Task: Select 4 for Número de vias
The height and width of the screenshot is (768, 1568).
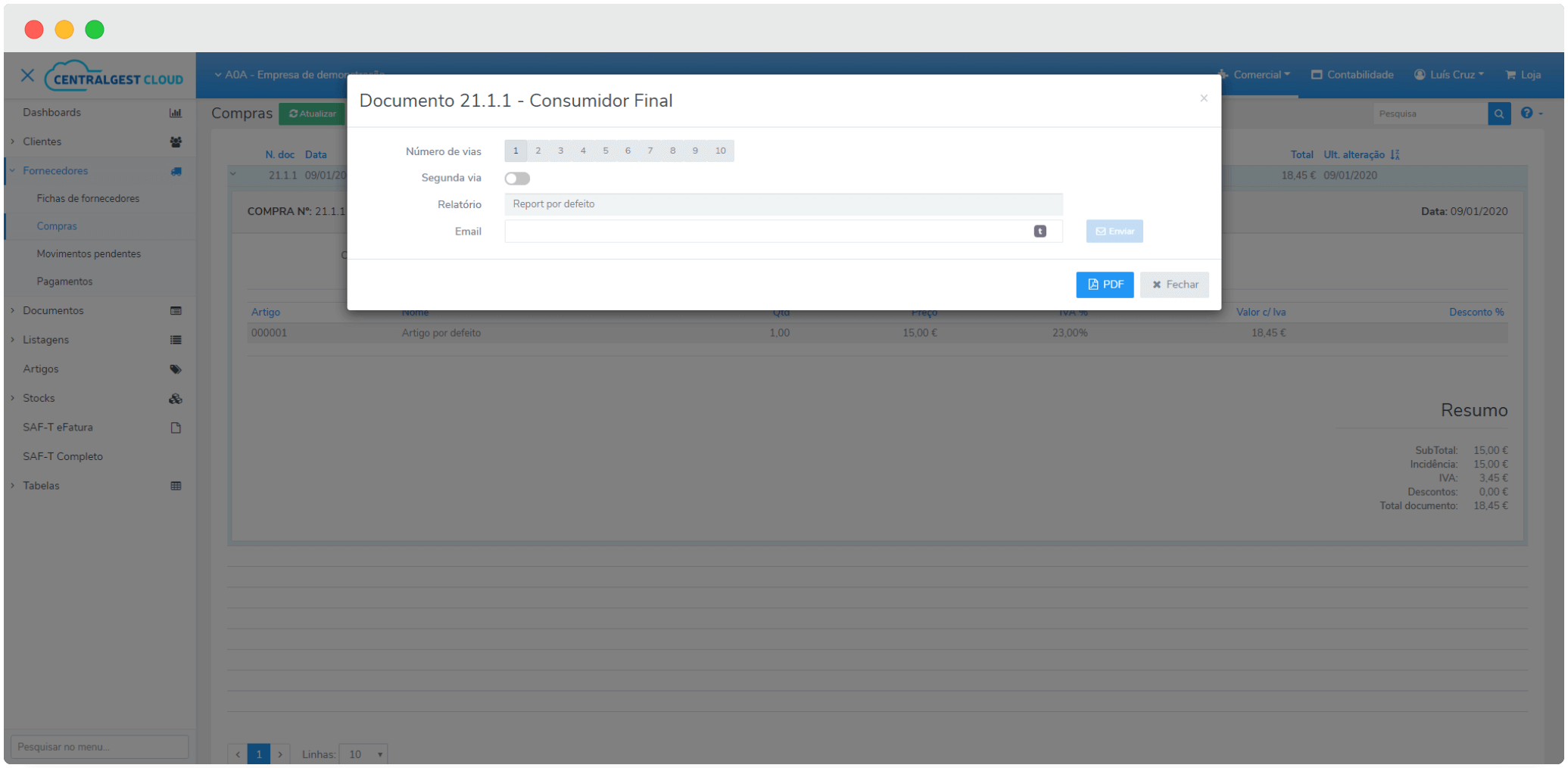Action: coord(583,151)
